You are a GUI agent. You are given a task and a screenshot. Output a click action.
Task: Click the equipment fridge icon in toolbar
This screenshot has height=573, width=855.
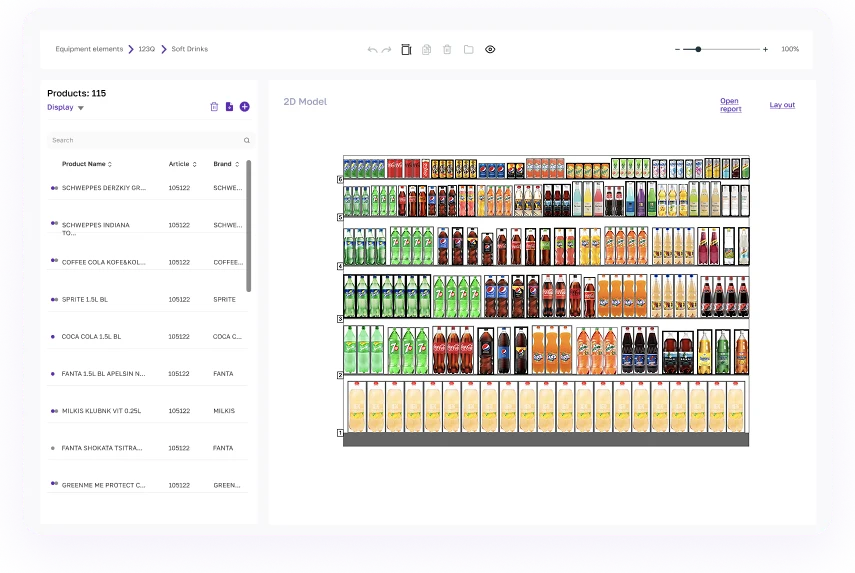click(x=406, y=50)
